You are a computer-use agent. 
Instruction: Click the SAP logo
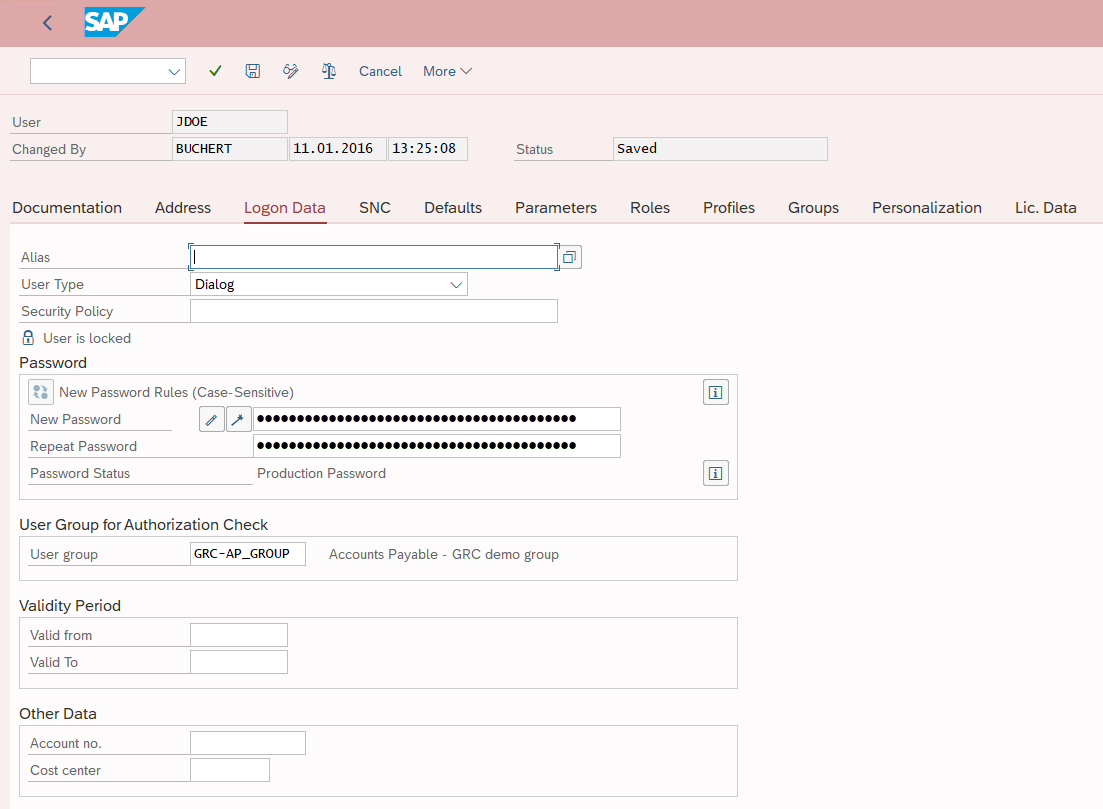pyautogui.click(x=114, y=22)
